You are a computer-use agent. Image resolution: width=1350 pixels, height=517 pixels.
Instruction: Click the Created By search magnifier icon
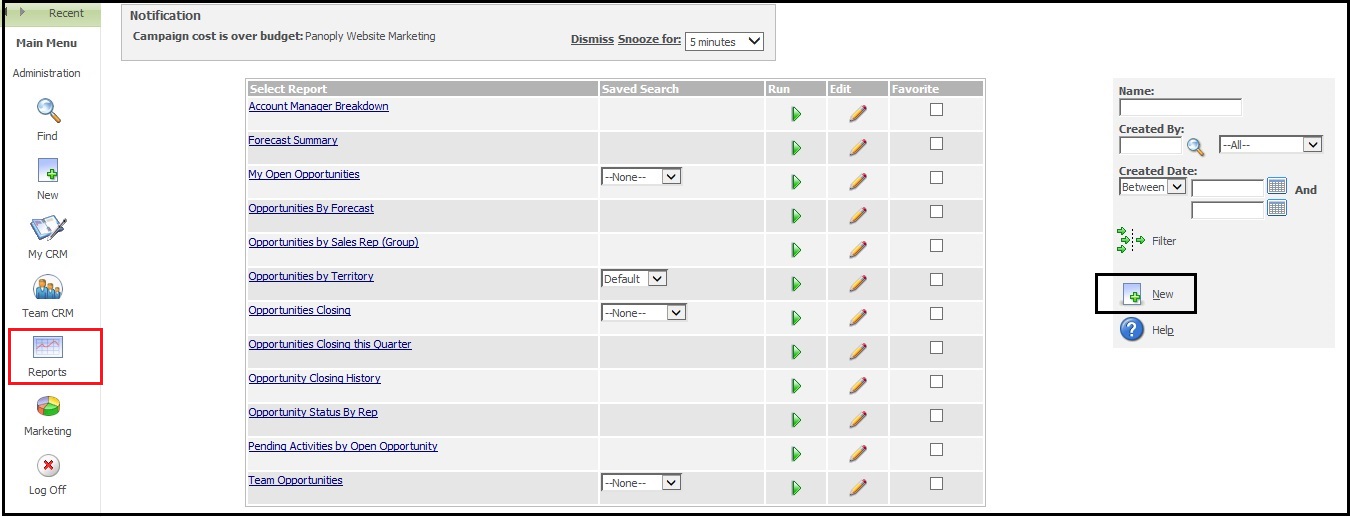point(1196,146)
